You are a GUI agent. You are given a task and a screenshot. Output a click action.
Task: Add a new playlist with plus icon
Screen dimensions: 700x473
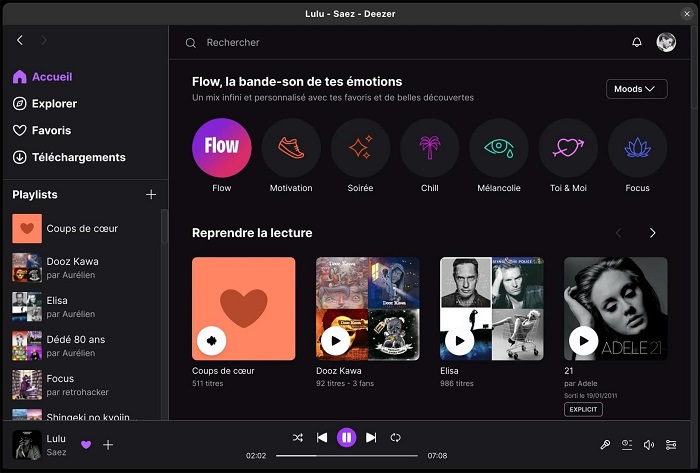(151, 195)
